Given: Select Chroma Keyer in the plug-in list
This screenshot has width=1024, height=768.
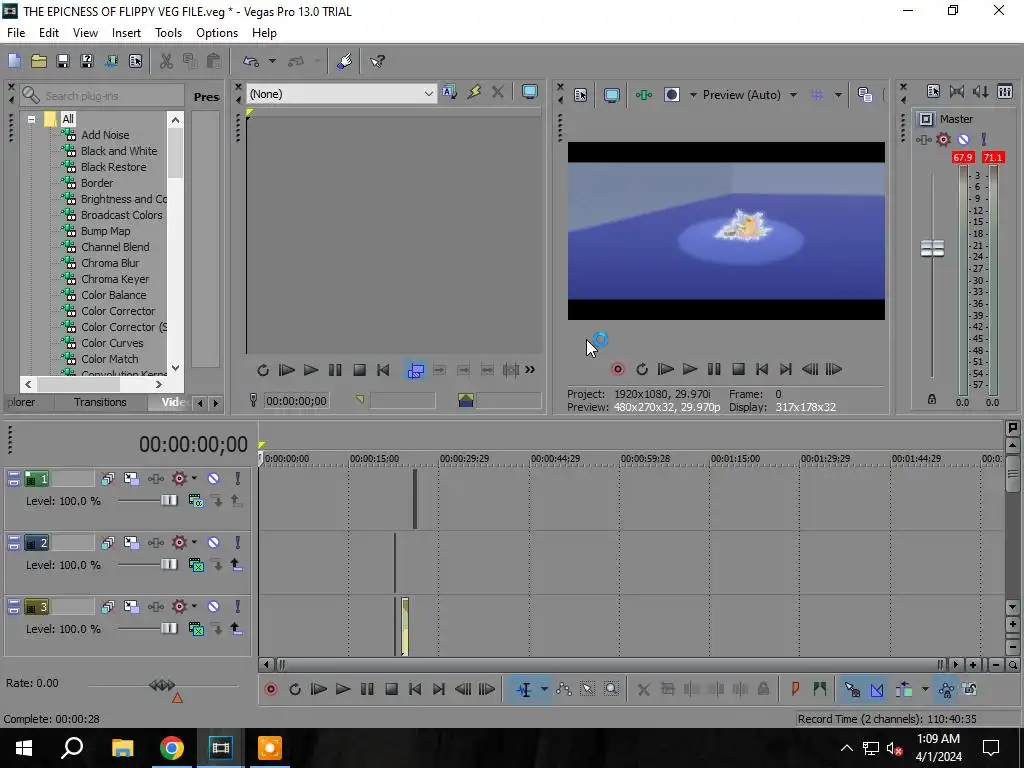Looking at the screenshot, I should (x=115, y=279).
